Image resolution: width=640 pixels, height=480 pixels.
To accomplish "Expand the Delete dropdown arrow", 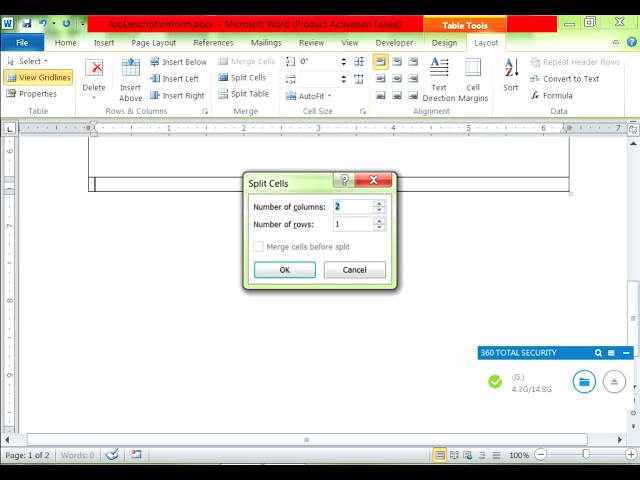I will tap(94, 98).
